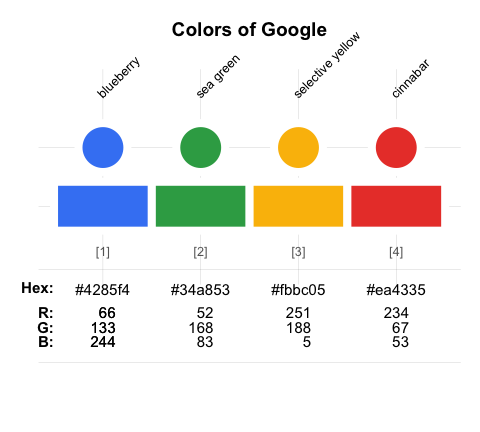The image size is (480, 432).
Task: Select the green rectangle swatch
Action: (200, 206)
